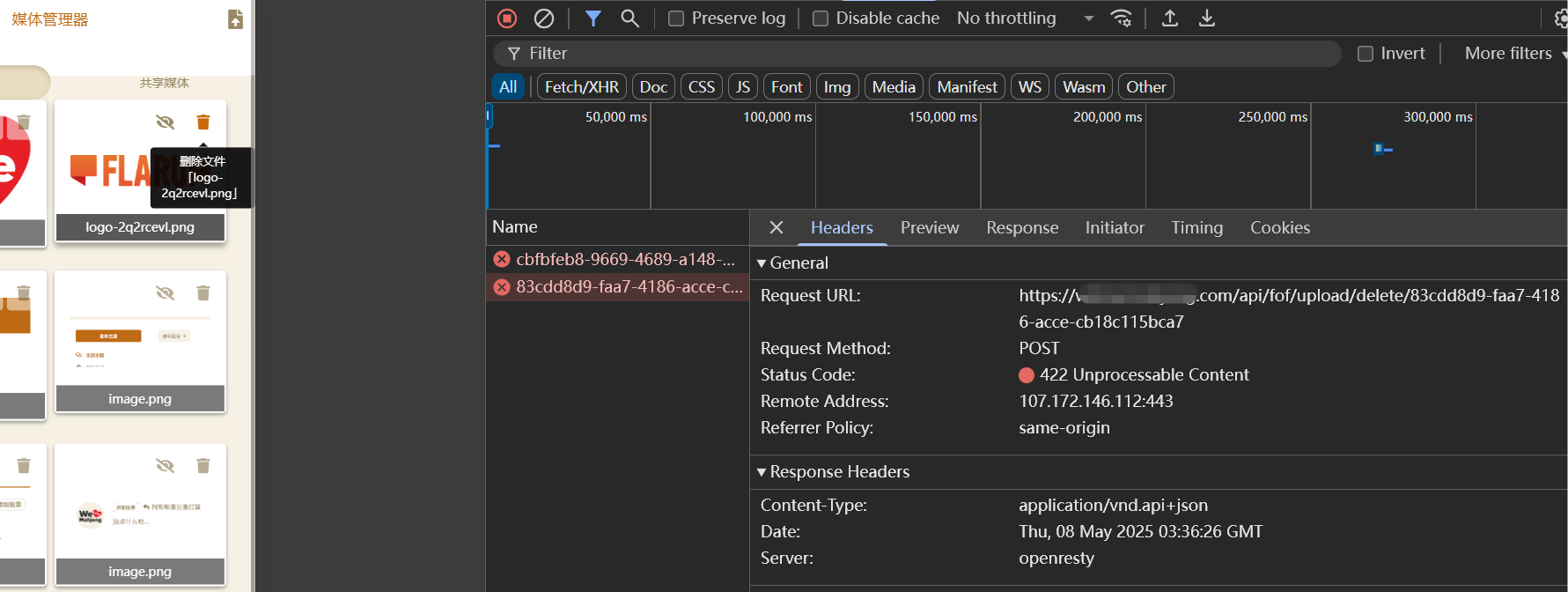Filter by Other requests
1568x592 pixels.
point(1146,87)
